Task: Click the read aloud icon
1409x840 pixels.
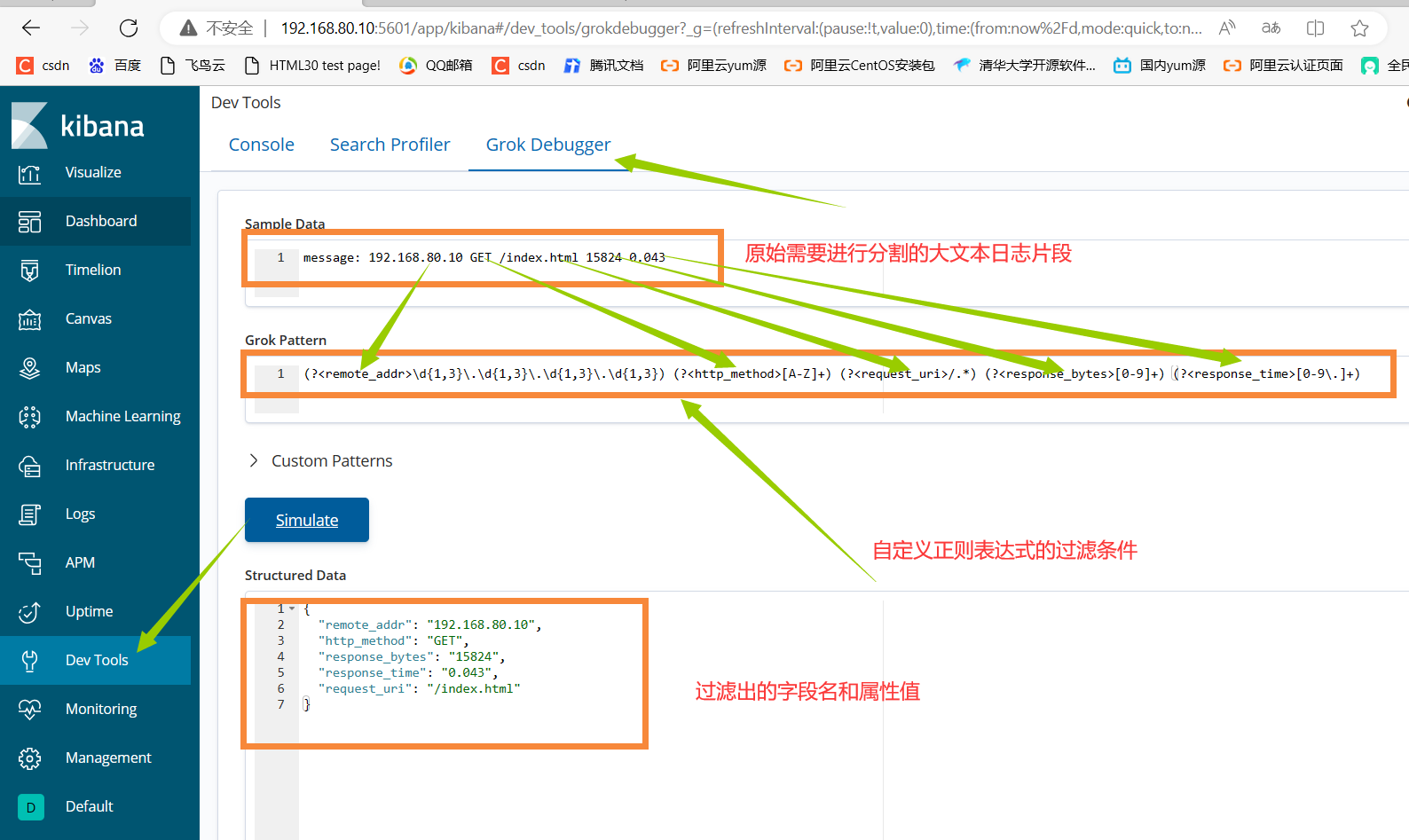Action: click(1227, 28)
